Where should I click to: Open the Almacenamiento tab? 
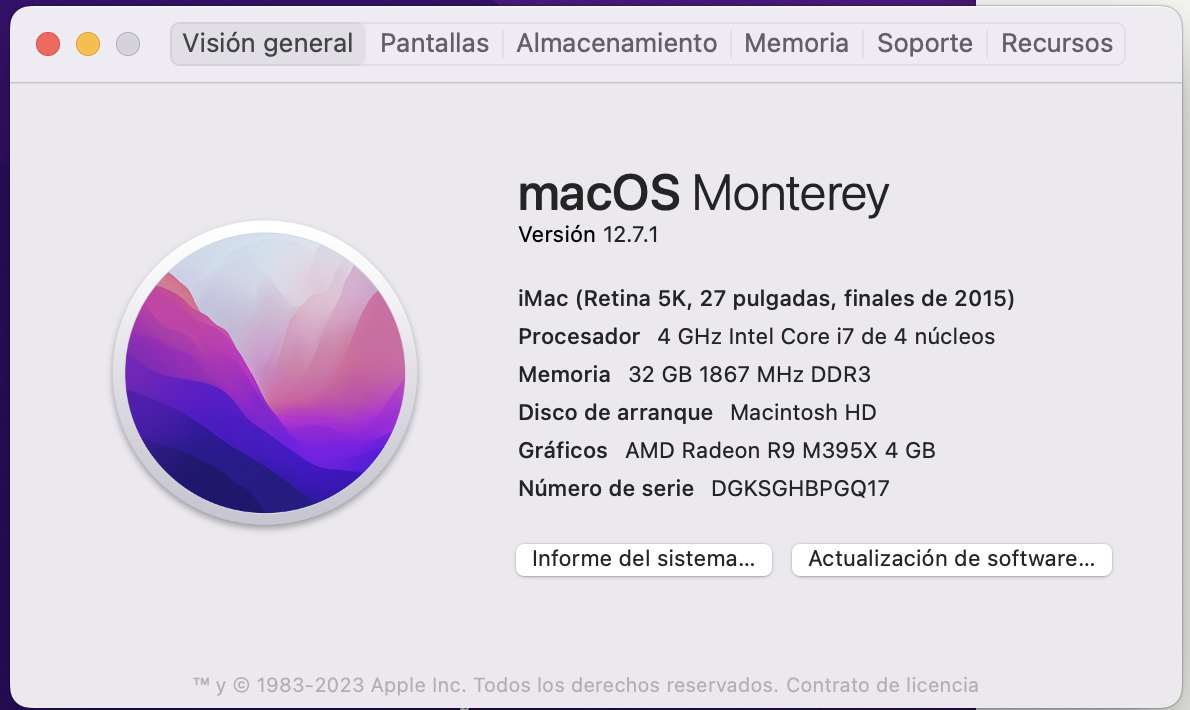(616, 44)
